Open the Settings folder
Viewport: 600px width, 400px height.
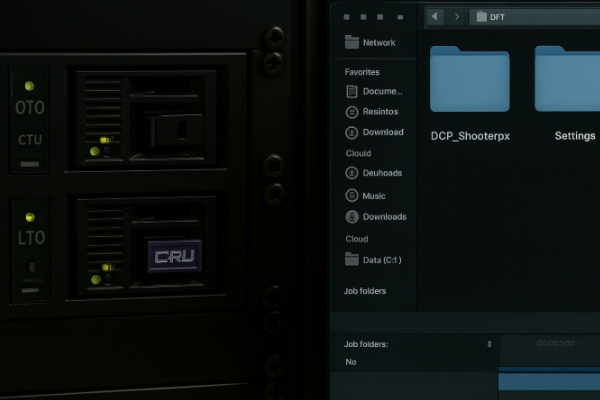pos(570,80)
